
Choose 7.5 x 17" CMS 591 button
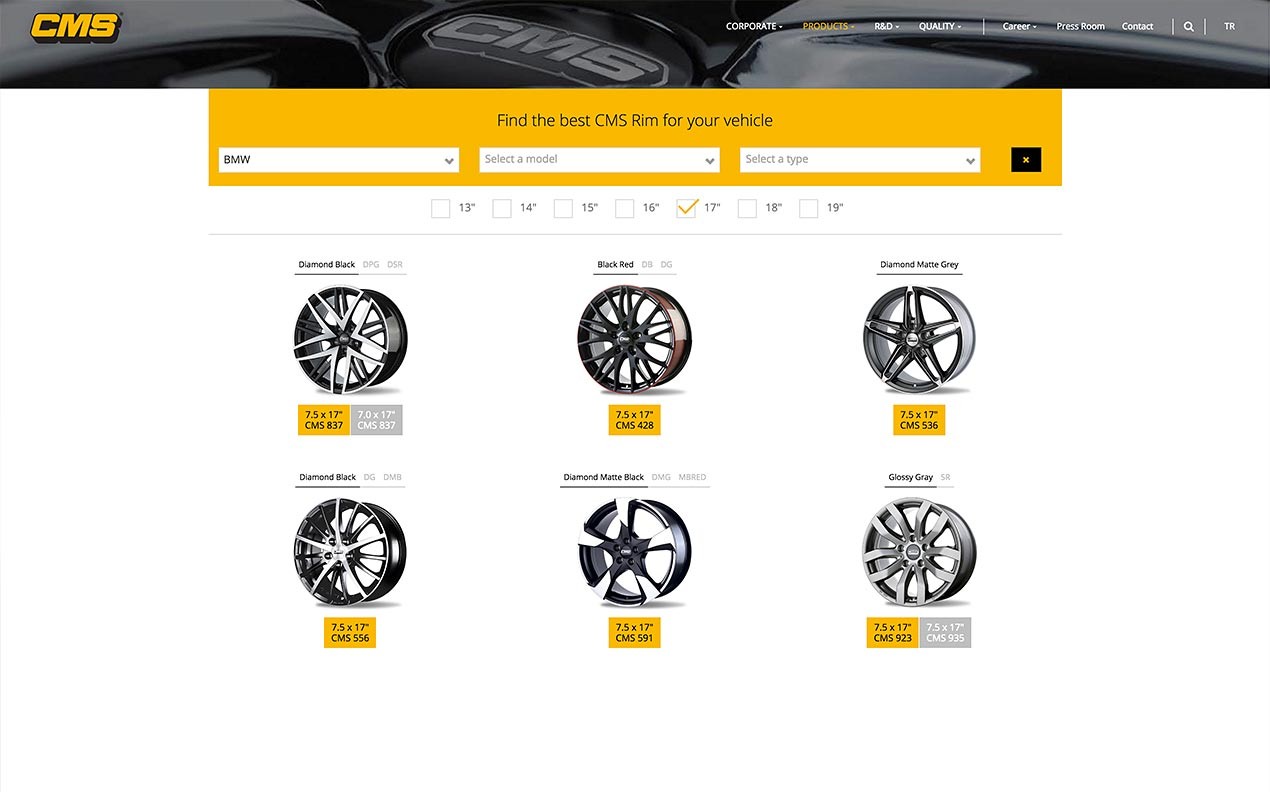(634, 632)
